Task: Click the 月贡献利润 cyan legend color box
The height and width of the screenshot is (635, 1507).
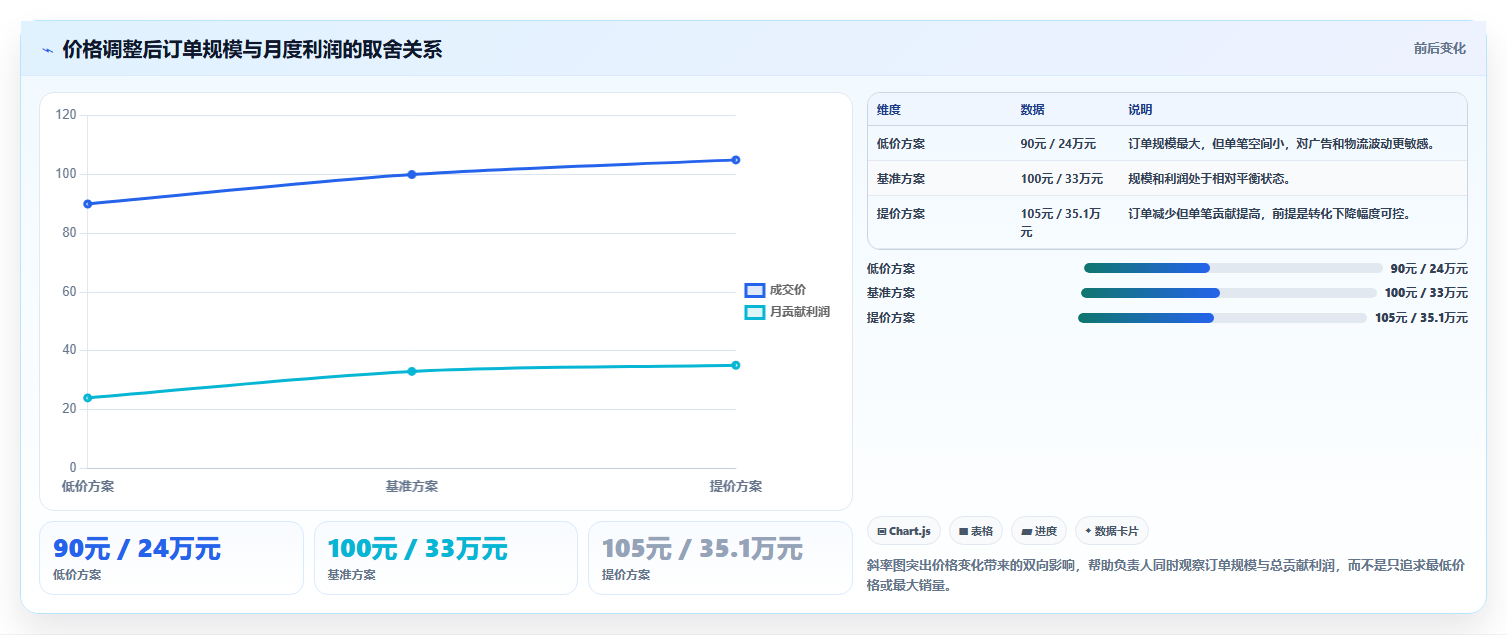Action: 755,312
